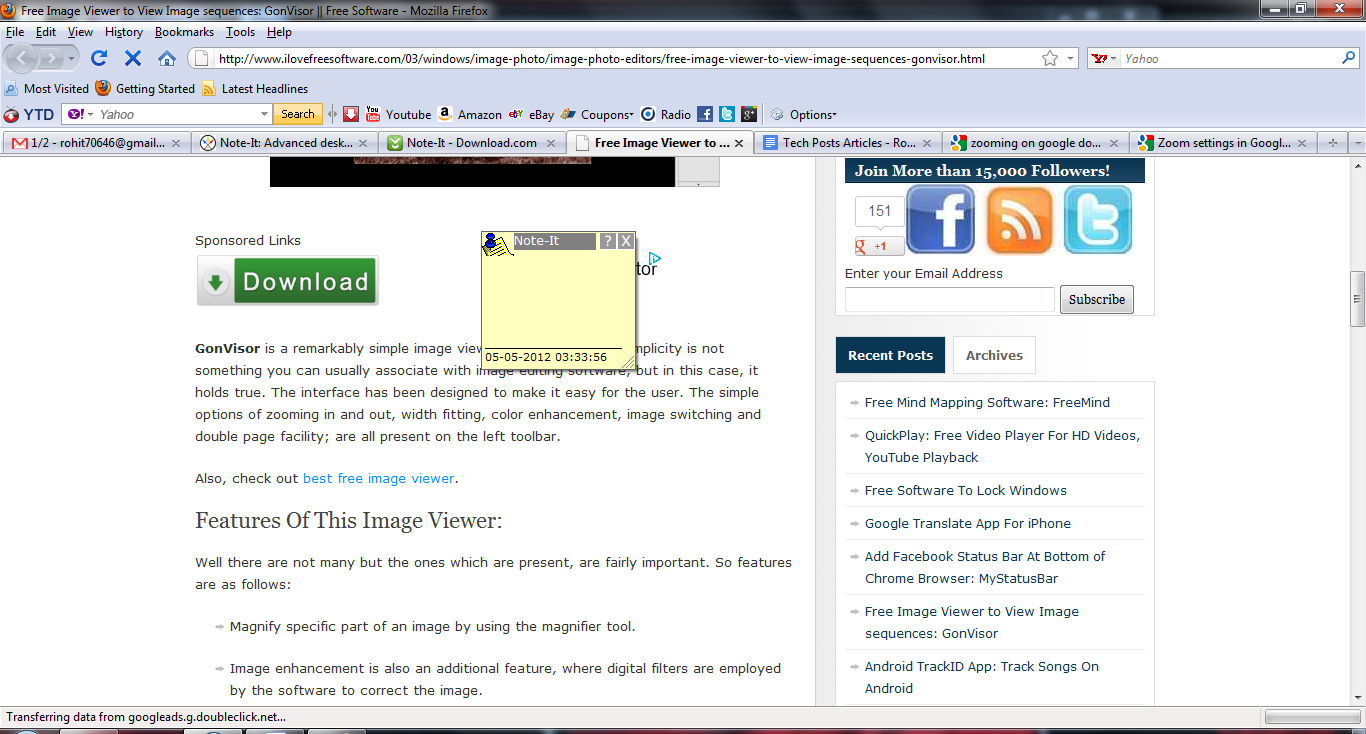The width and height of the screenshot is (1366, 734).
Task: Click the Google +1 button
Action: [879, 246]
